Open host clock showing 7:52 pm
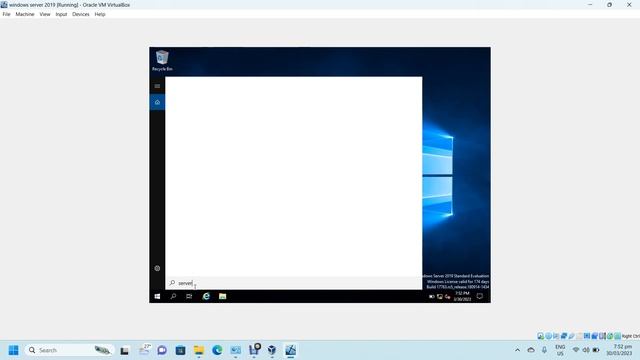The image size is (640, 360). 620,350
